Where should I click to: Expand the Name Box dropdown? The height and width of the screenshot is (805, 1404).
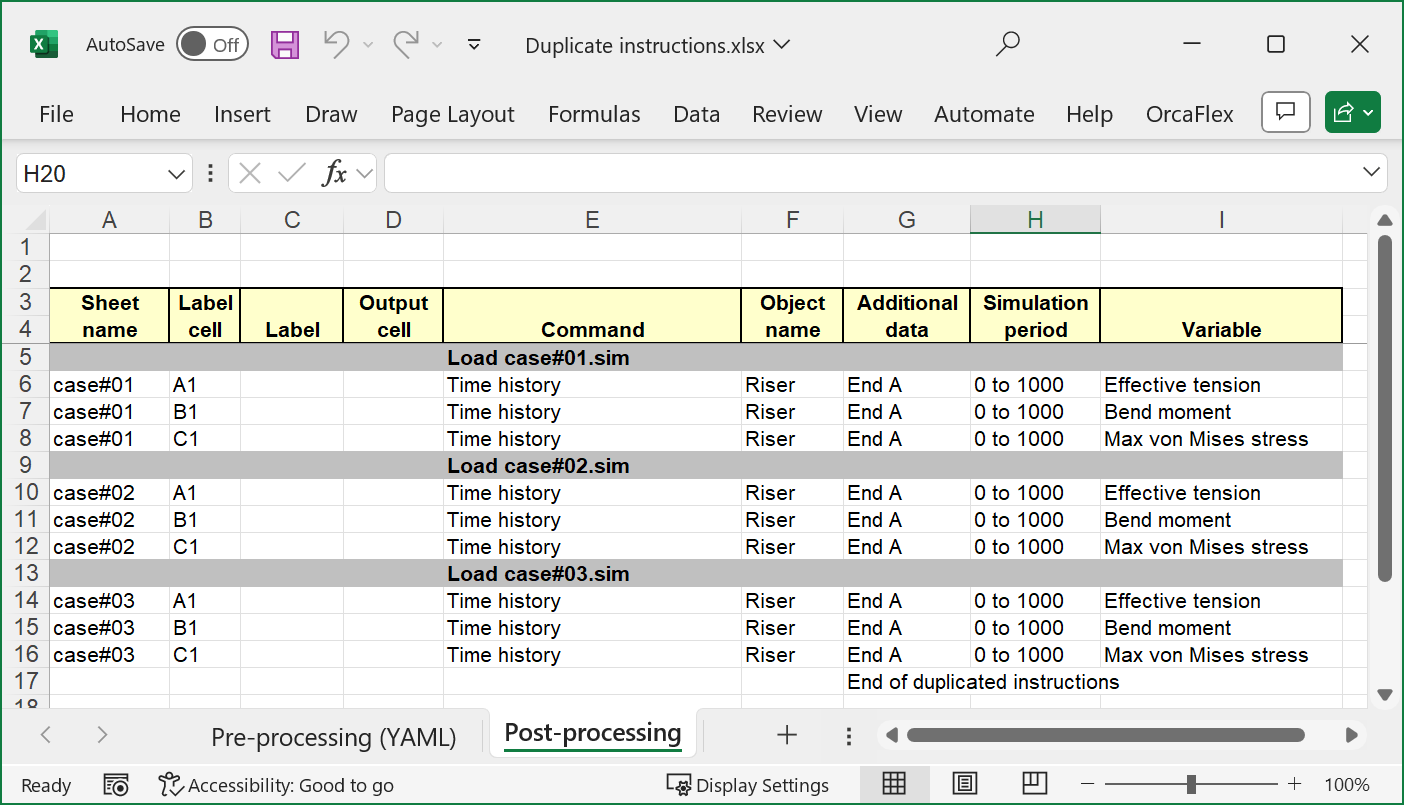tap(177, 174)
